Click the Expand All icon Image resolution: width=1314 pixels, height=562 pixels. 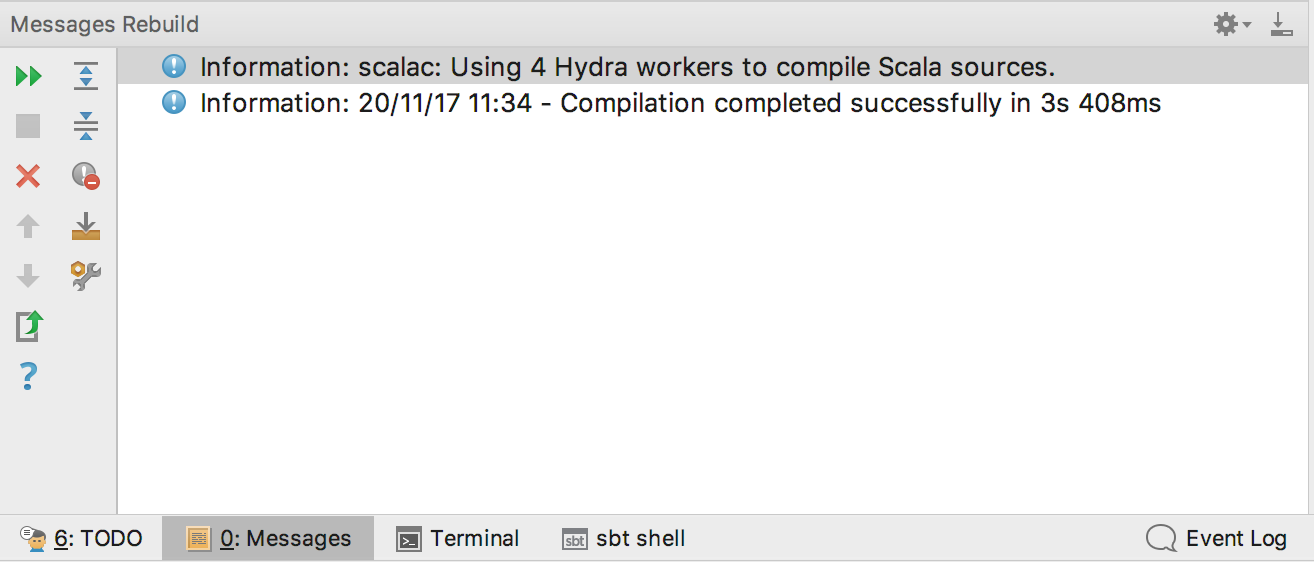pos(86,76)
